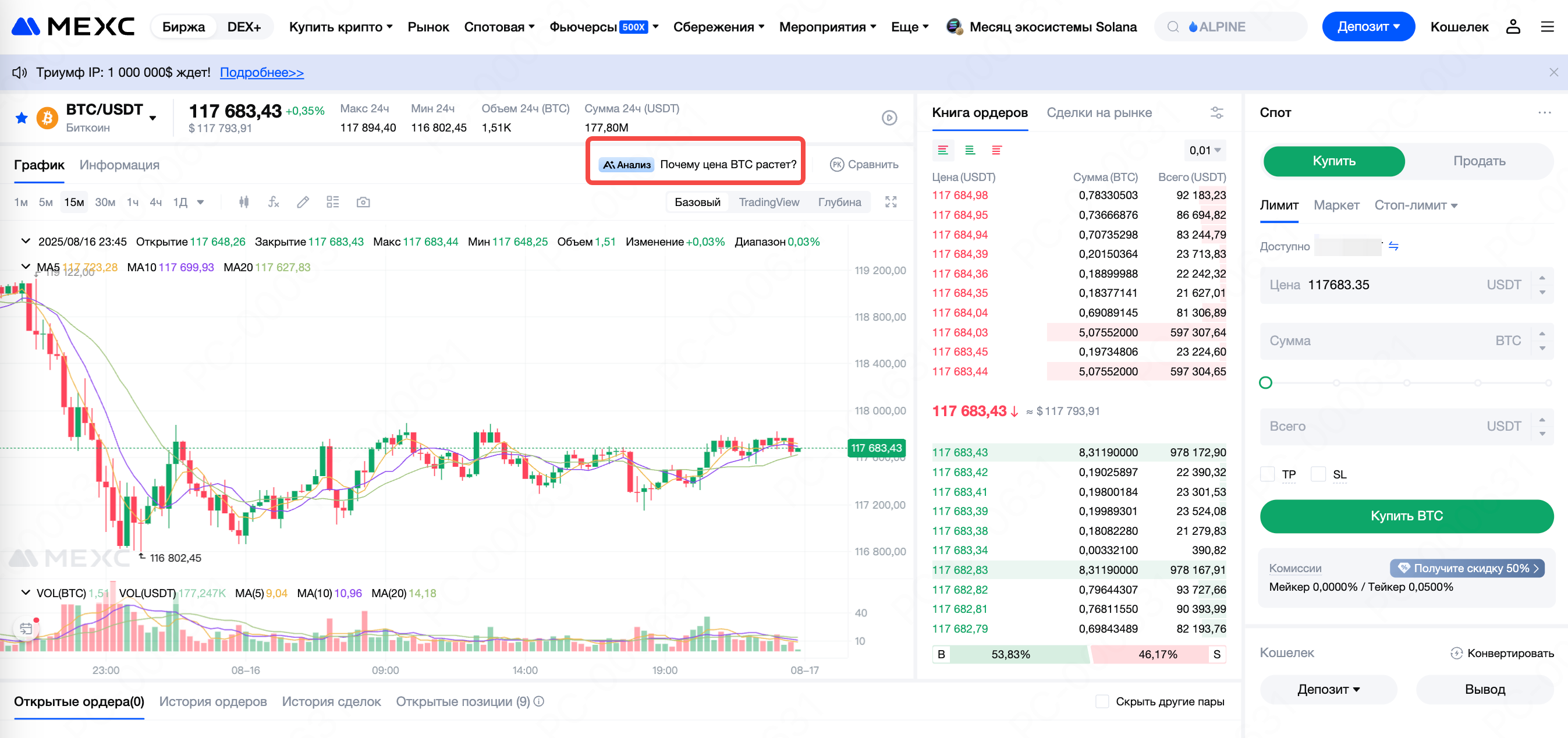Image resolution: width=1568 pixels, height=738 pixels.
Task: Open hamburger menu in header
Action: tap(1546, 27)
